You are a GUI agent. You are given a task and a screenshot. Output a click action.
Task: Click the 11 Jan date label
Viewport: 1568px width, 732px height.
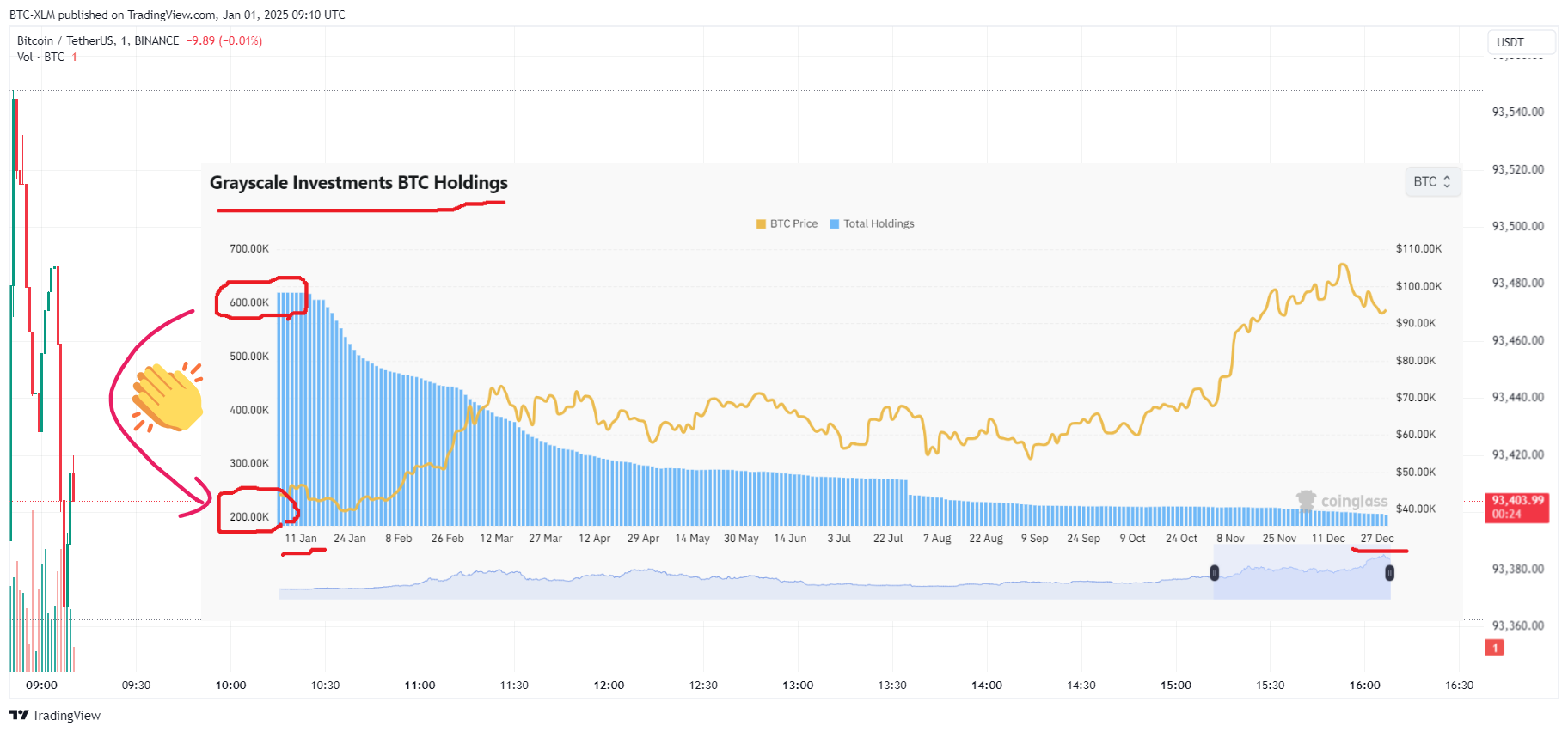301,539
